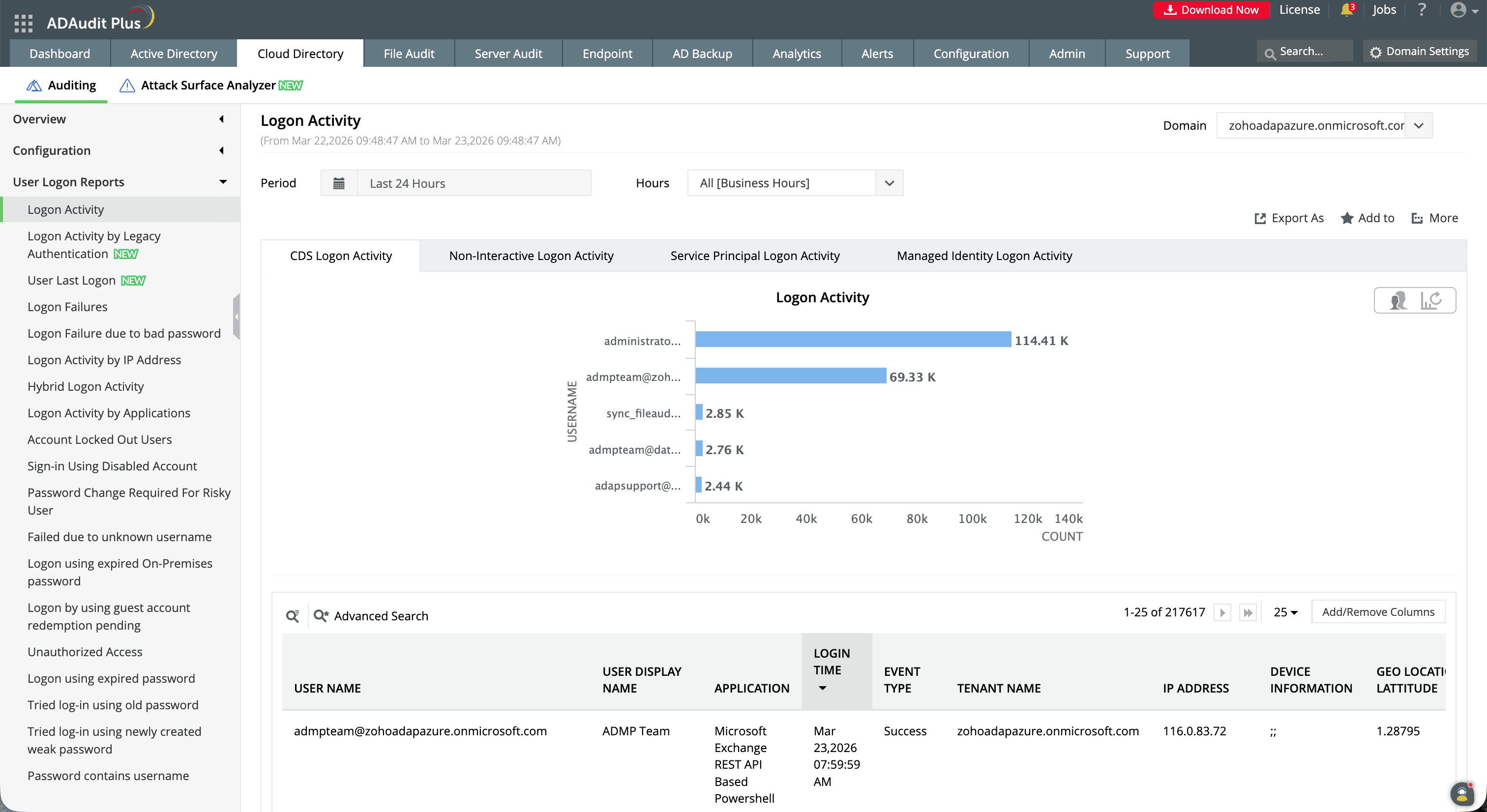Add report to favorites via the star icon
Viewport: 1487px width, 812px height.
point(1347,218)
